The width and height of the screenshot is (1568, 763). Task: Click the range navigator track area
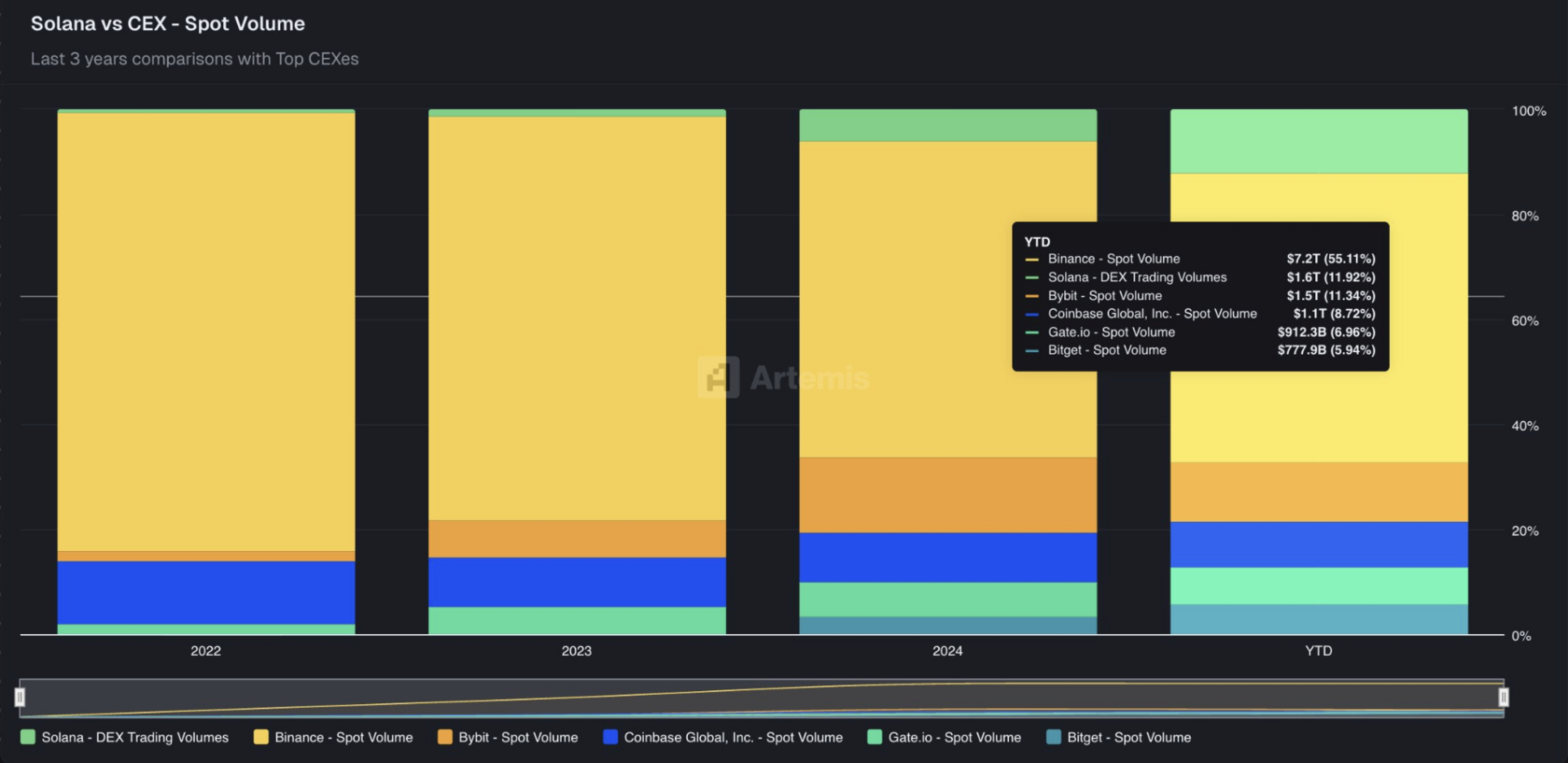762,698
